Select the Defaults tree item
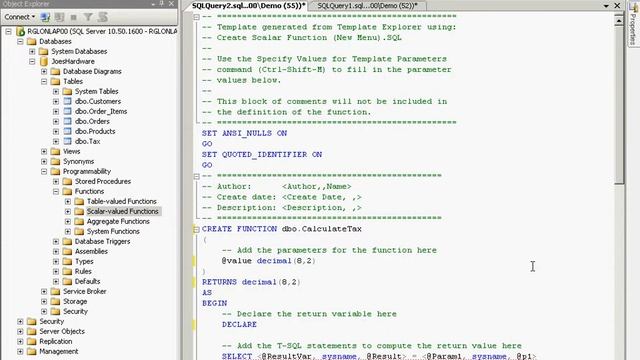This screenshot has height=360, width=640. [x=87, y=281]
